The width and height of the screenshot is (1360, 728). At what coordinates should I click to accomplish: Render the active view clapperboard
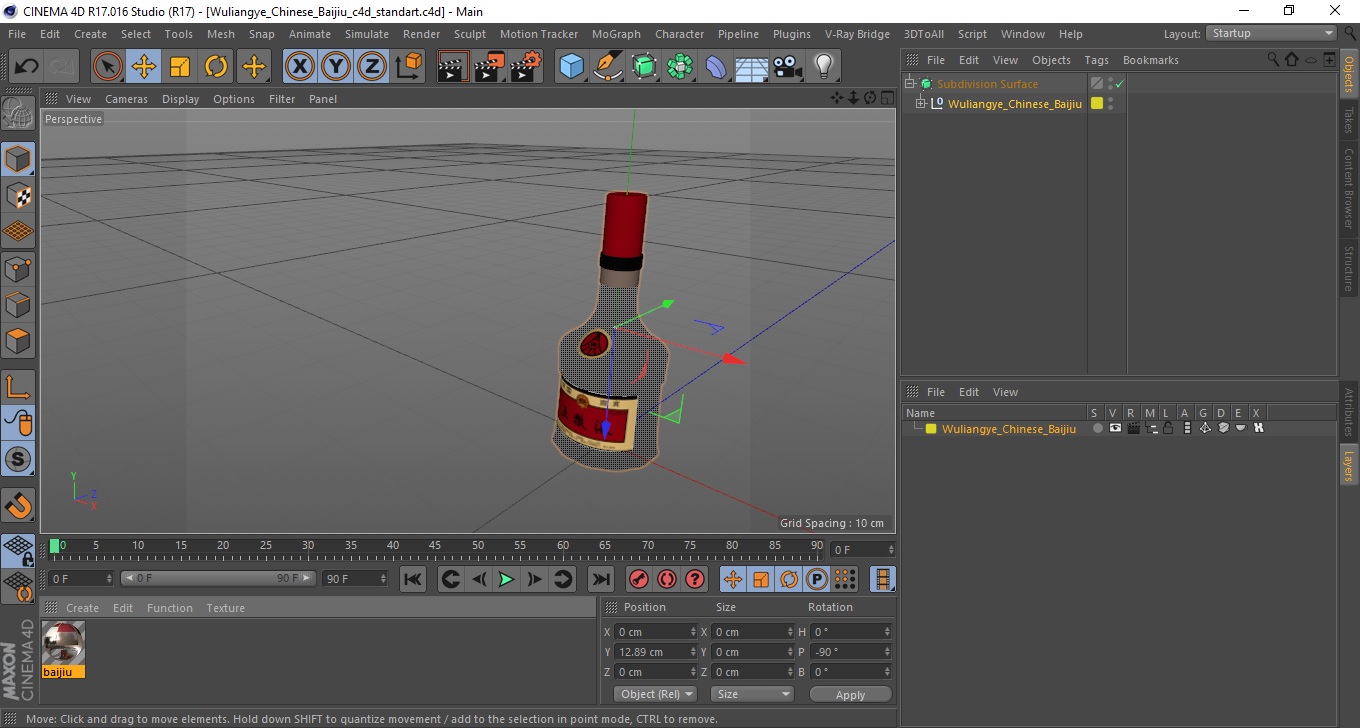[454, 67]
